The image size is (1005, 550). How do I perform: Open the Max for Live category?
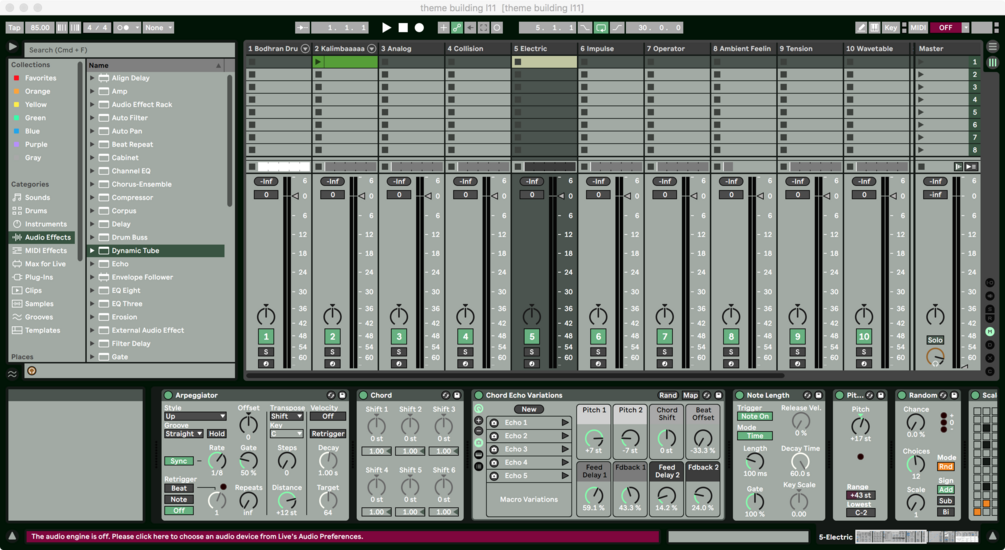[45, 264]
